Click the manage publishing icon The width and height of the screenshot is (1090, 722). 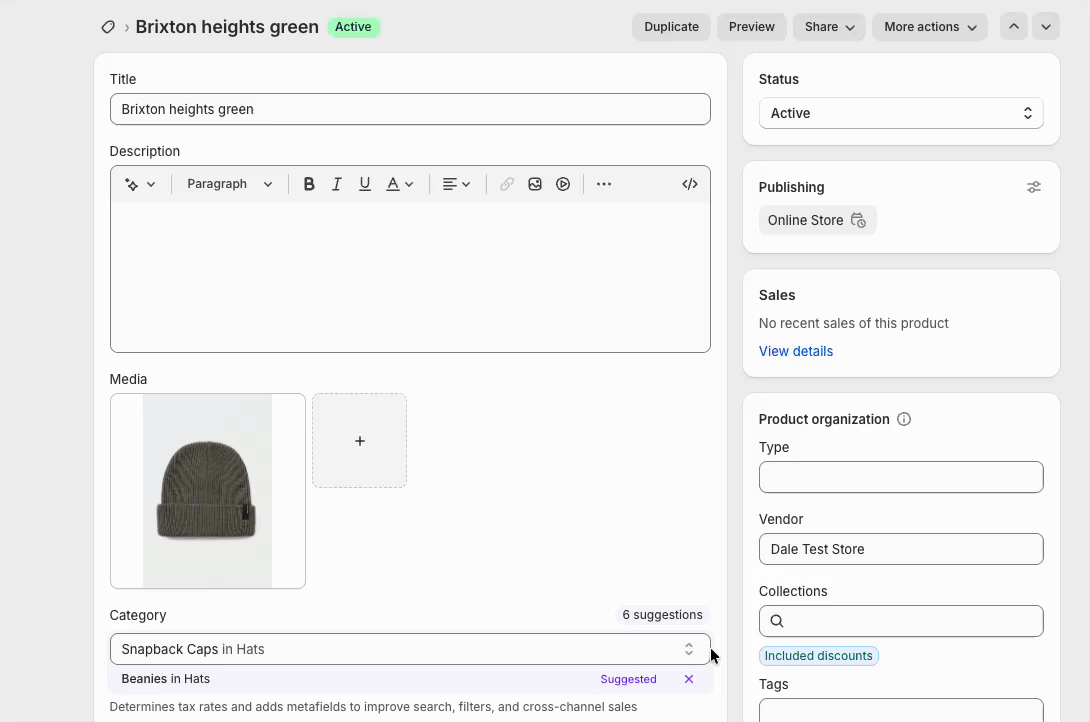(1034, 187)
